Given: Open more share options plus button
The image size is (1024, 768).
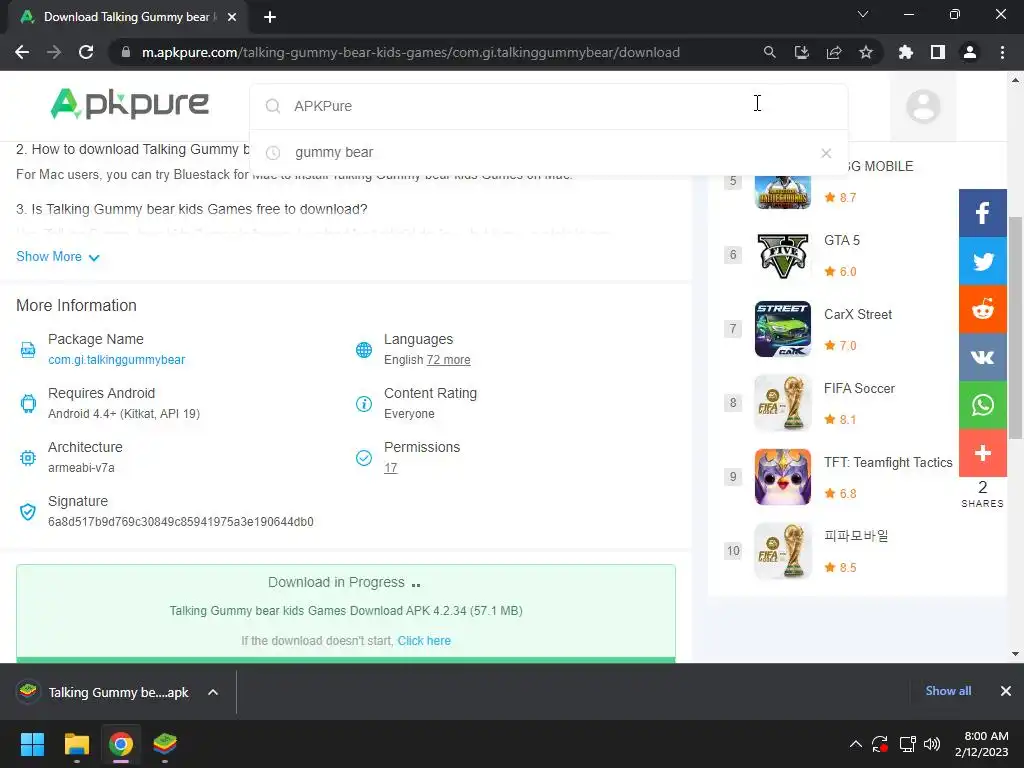Looking at the screenshot, I should (982, 453).
